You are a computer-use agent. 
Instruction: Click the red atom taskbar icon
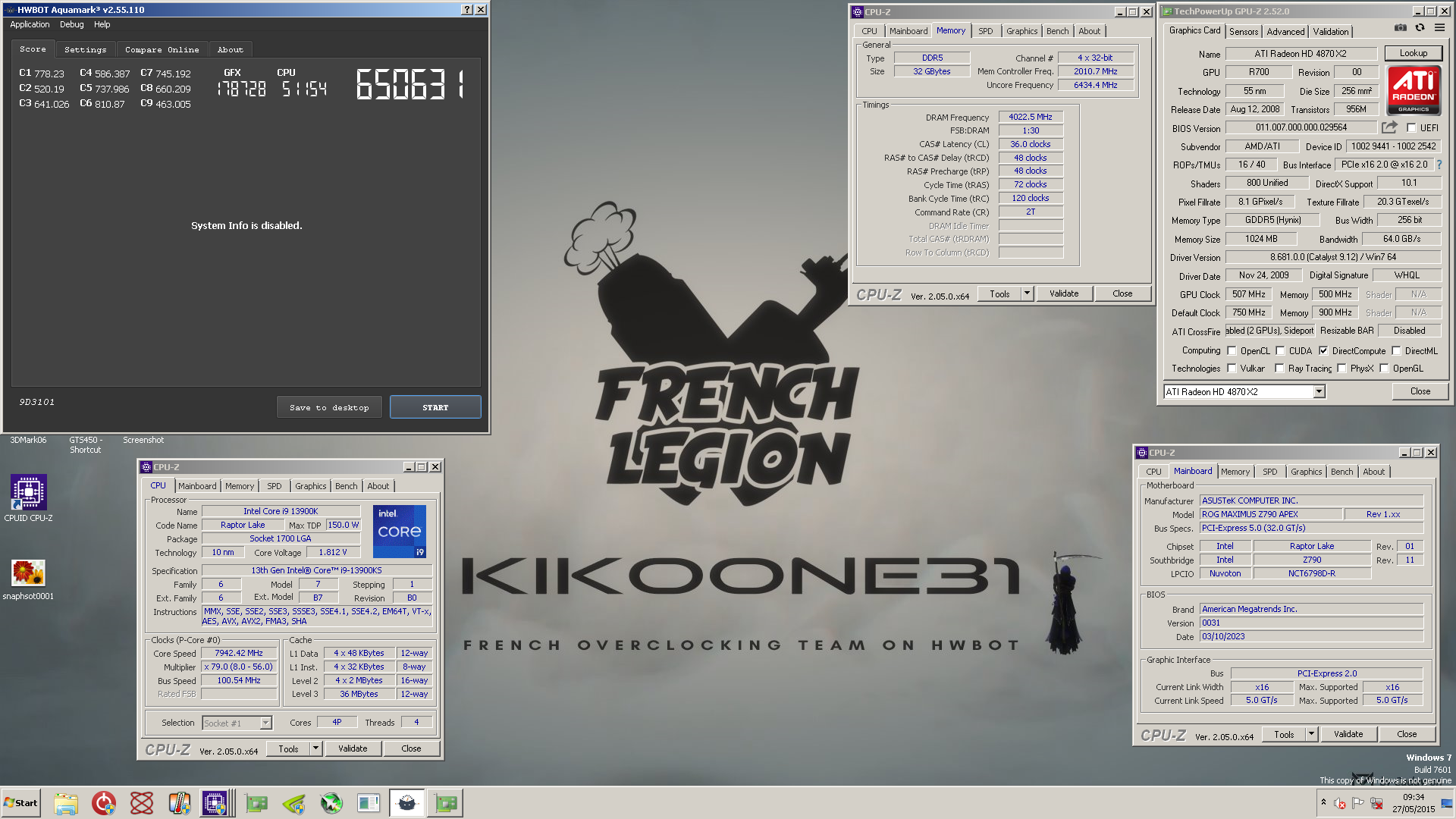[x=142, y=803]
